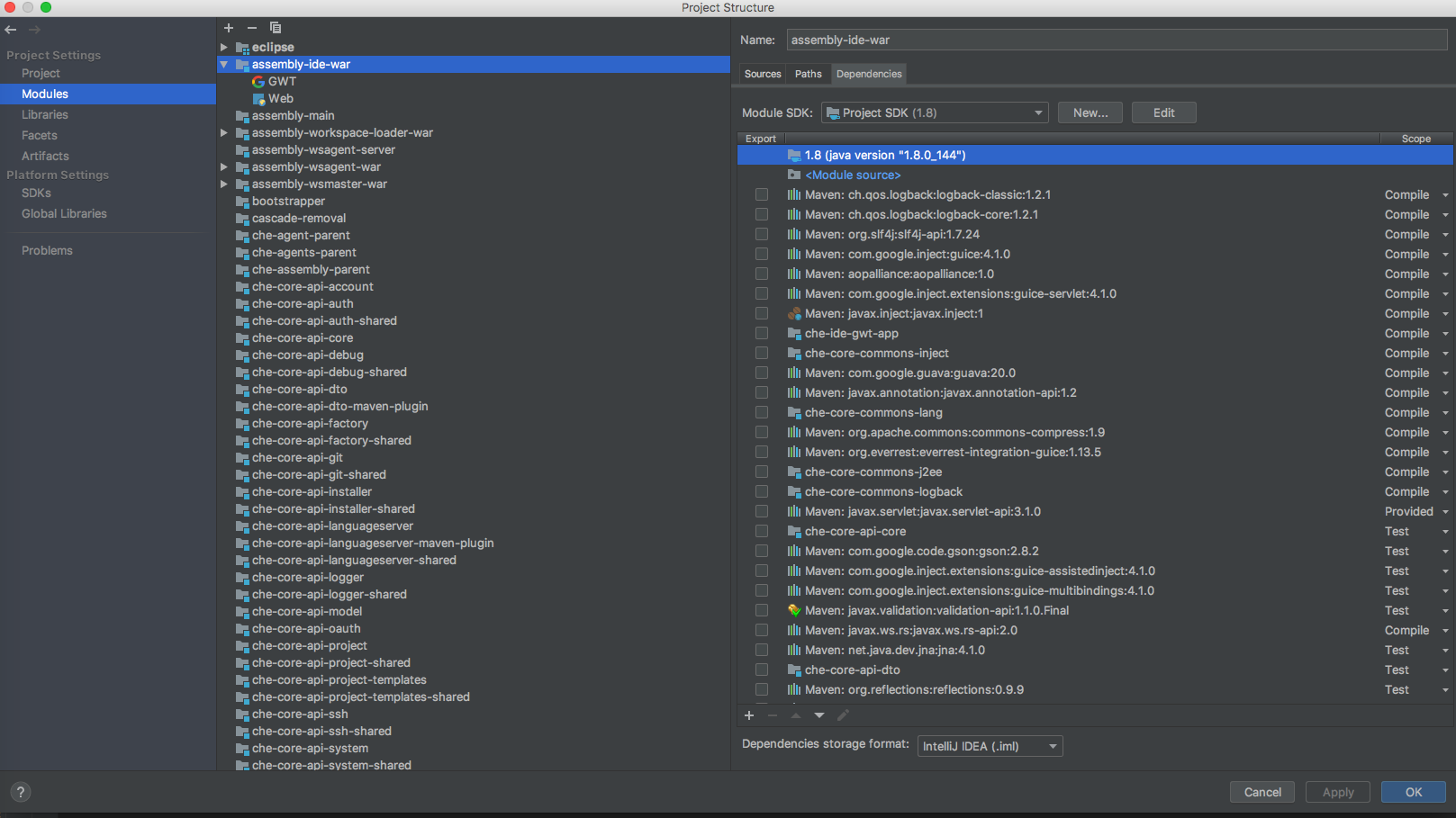This screenshot has width=1456, height=818.
Task: Enable export for logback-classic:1.2.1
Action: point(762,195)
